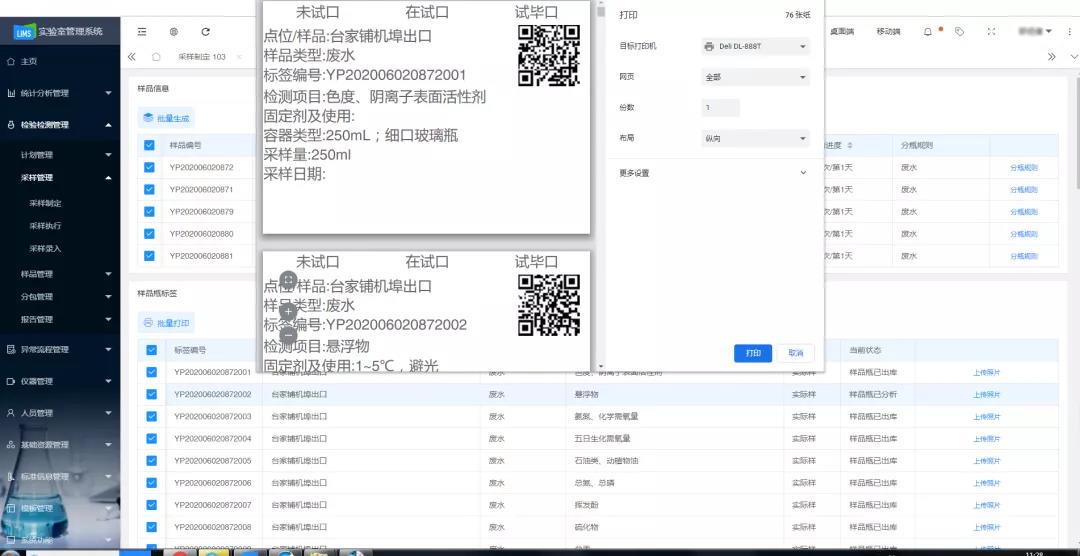The height and width of the screenshot is (556, 1080).
Task: Open the 目标打印机 Deli DL-888T dropdown
Action: coord(755,46)
